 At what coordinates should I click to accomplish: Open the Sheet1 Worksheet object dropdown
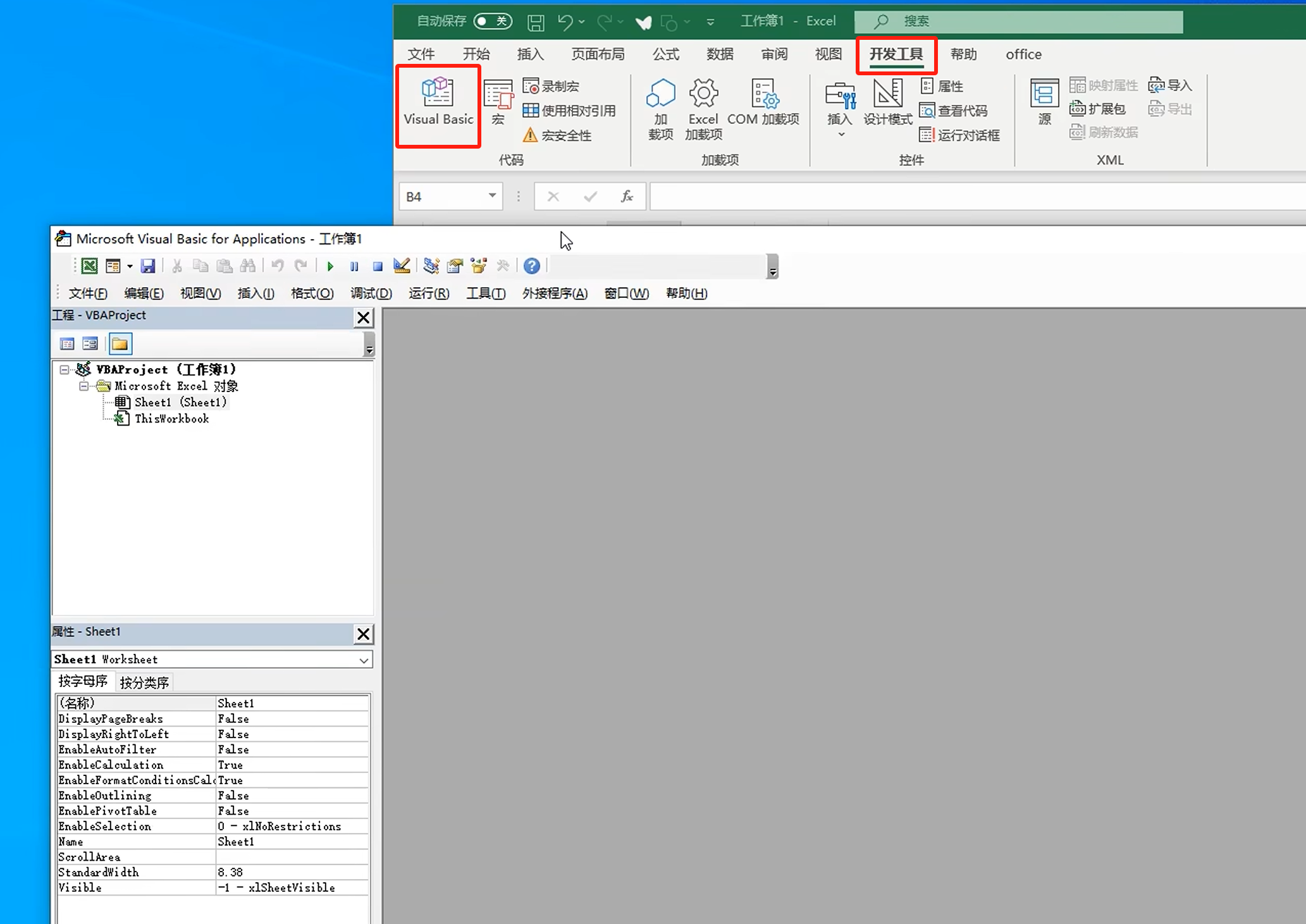(364, 660)
